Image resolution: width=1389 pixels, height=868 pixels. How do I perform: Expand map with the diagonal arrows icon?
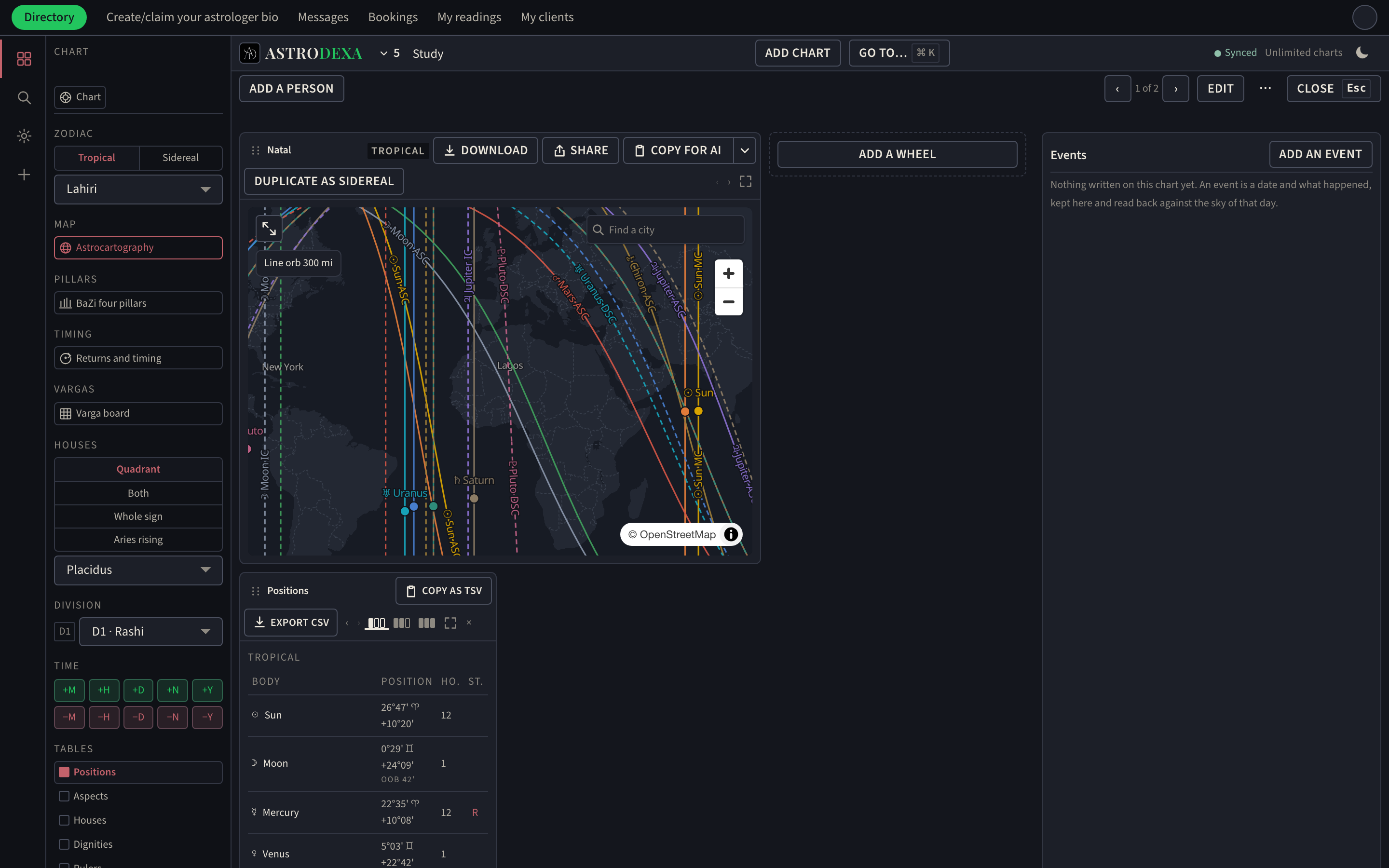[269, 229]
